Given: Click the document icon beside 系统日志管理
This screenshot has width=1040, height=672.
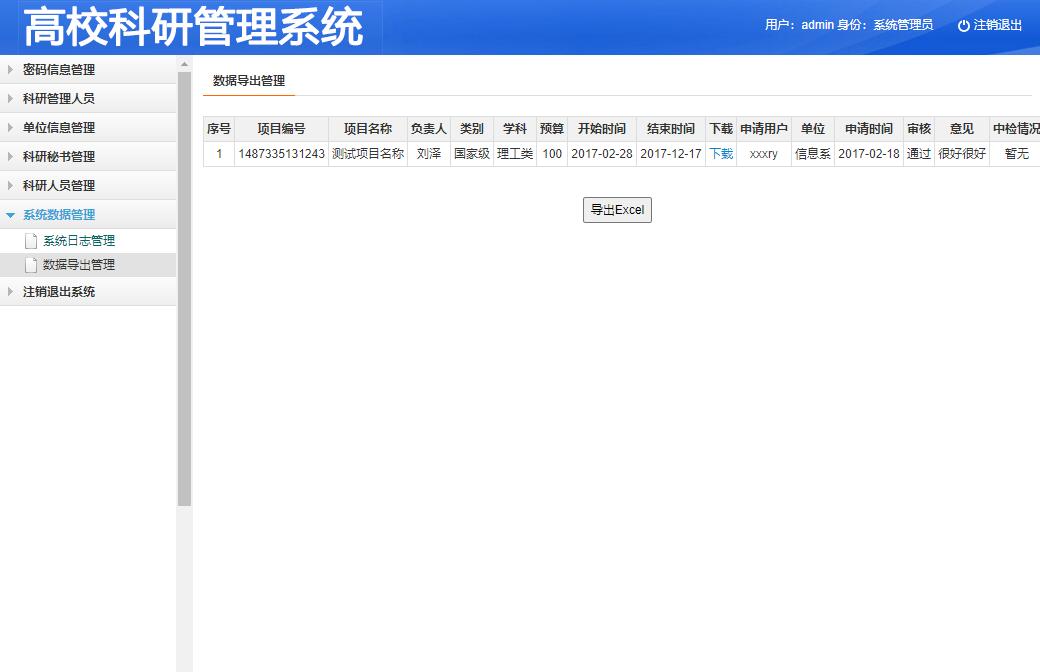Looking at the screenshot, I should (31, 240).
